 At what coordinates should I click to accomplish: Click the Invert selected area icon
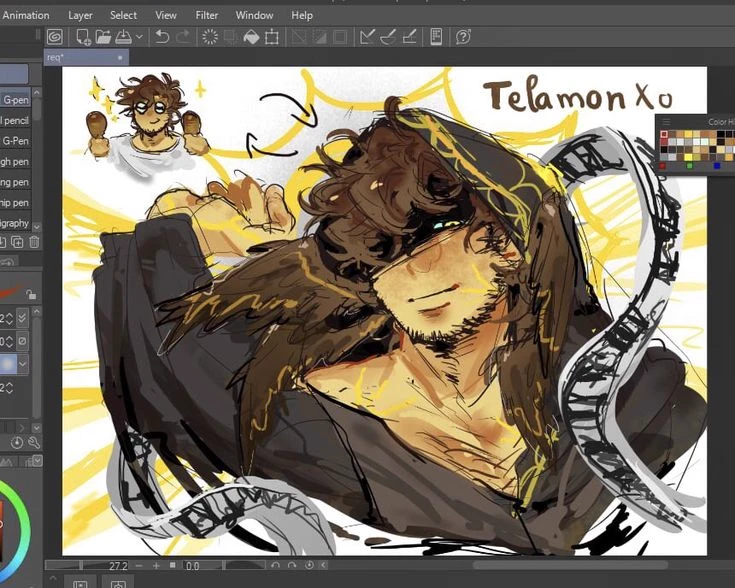(319, 37)
